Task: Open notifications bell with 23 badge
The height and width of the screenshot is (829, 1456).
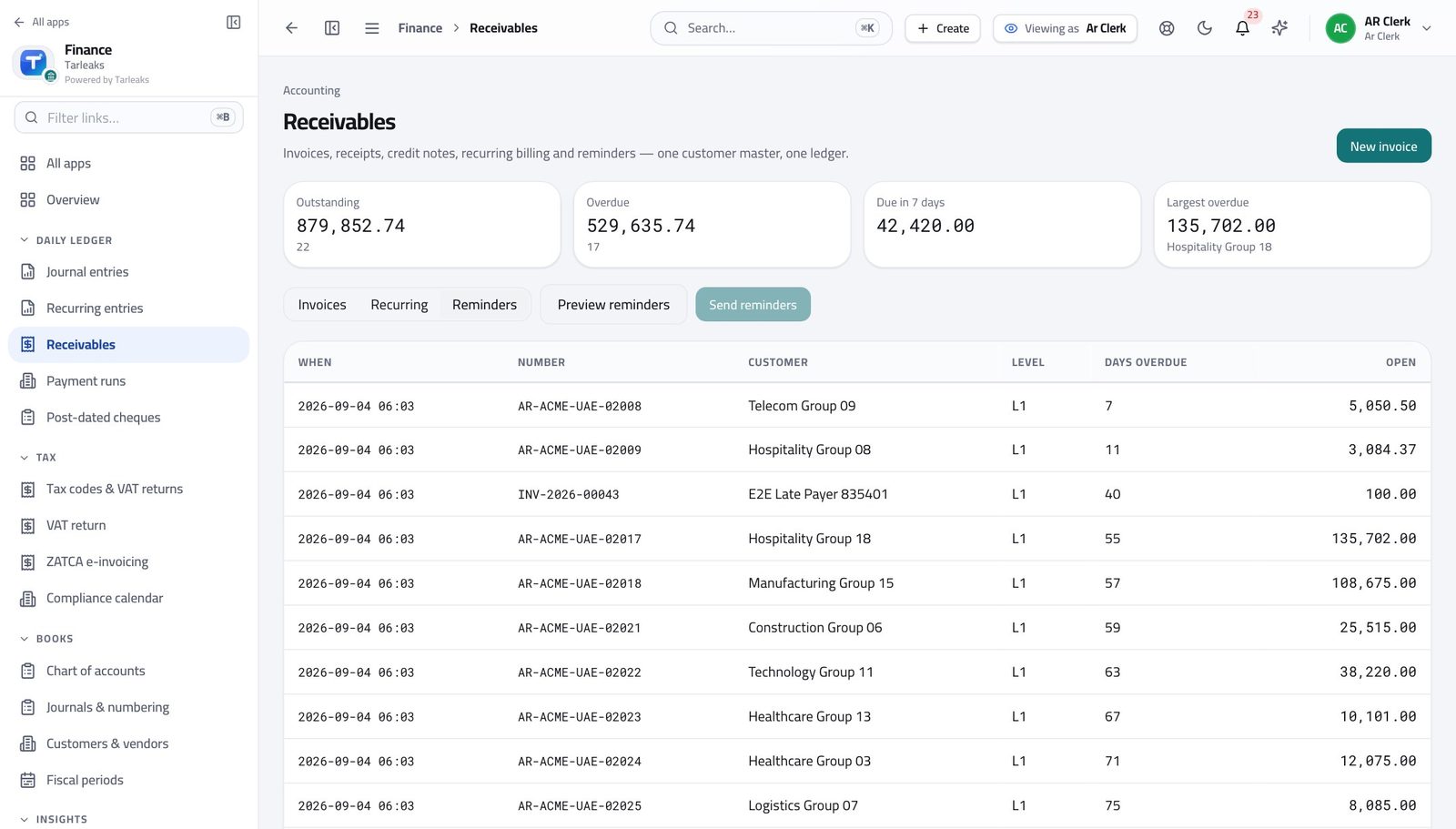Action: [1242, 28]
